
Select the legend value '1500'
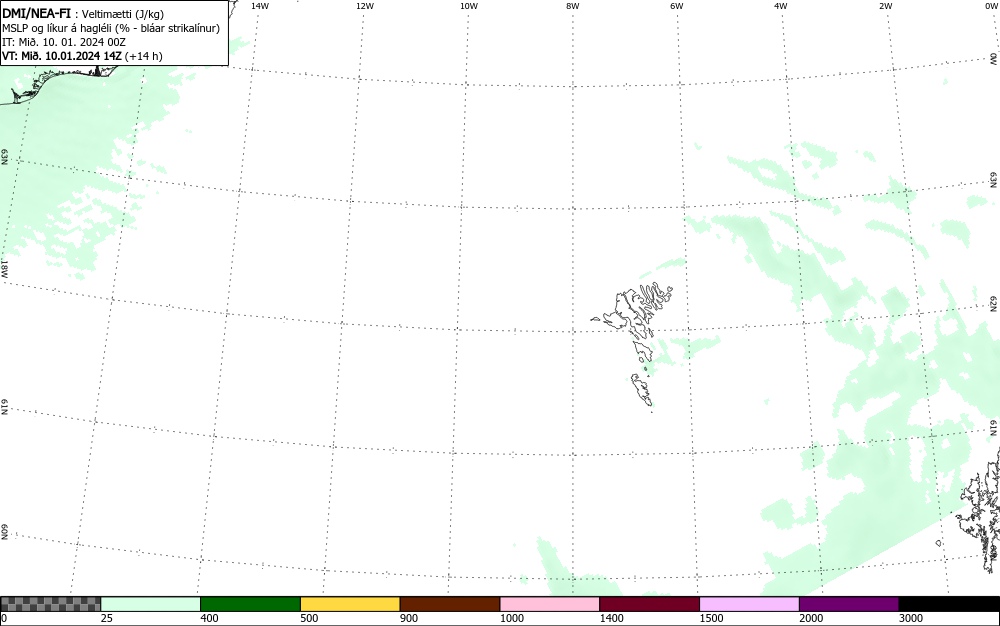click(712, 618)
